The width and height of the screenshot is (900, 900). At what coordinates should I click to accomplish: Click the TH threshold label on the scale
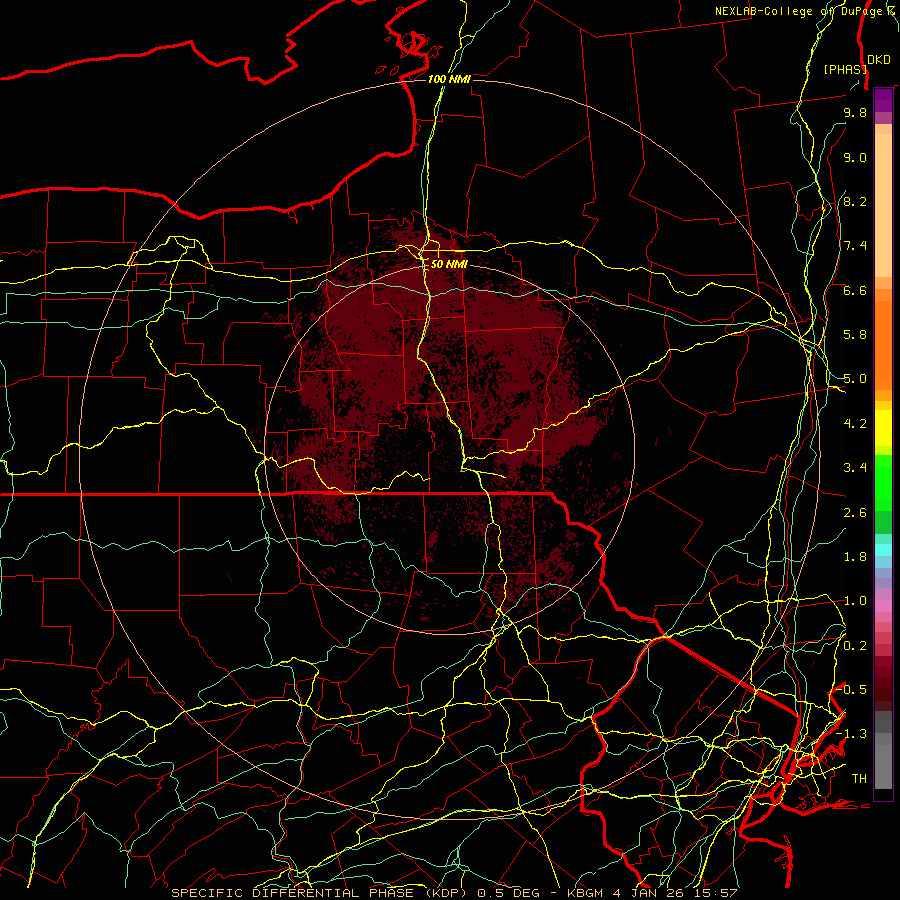pos(859,778)
